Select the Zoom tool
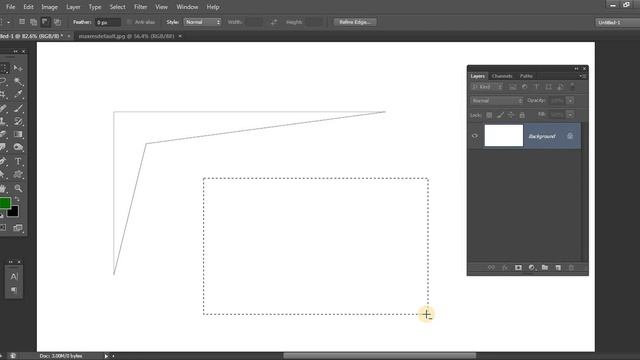Screen dimensions: 640x360 18,188
